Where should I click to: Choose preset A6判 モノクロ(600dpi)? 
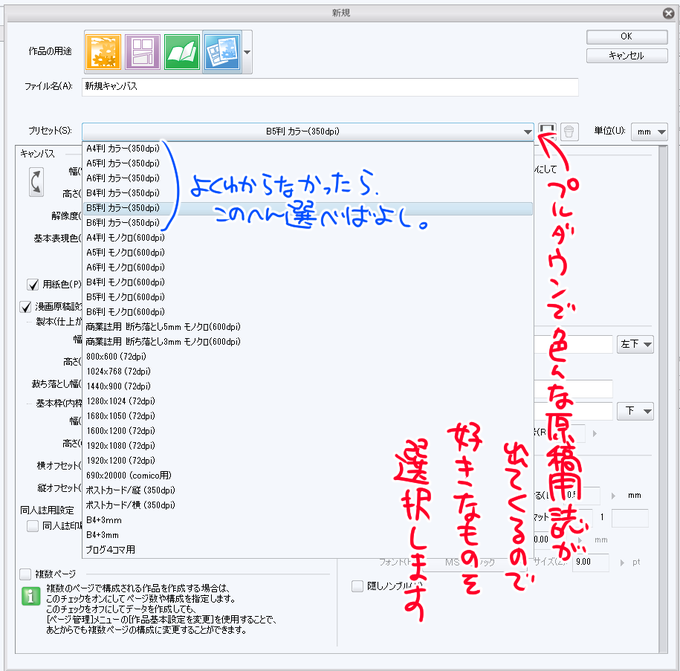[x=308, y=268]
